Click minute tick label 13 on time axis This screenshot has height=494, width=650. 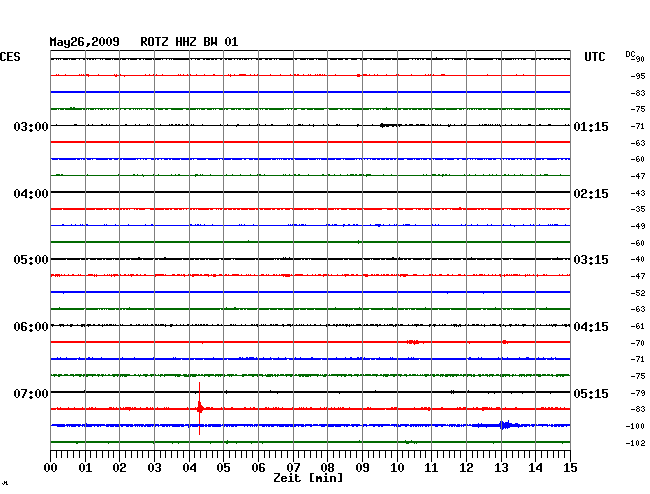point(501,468)
